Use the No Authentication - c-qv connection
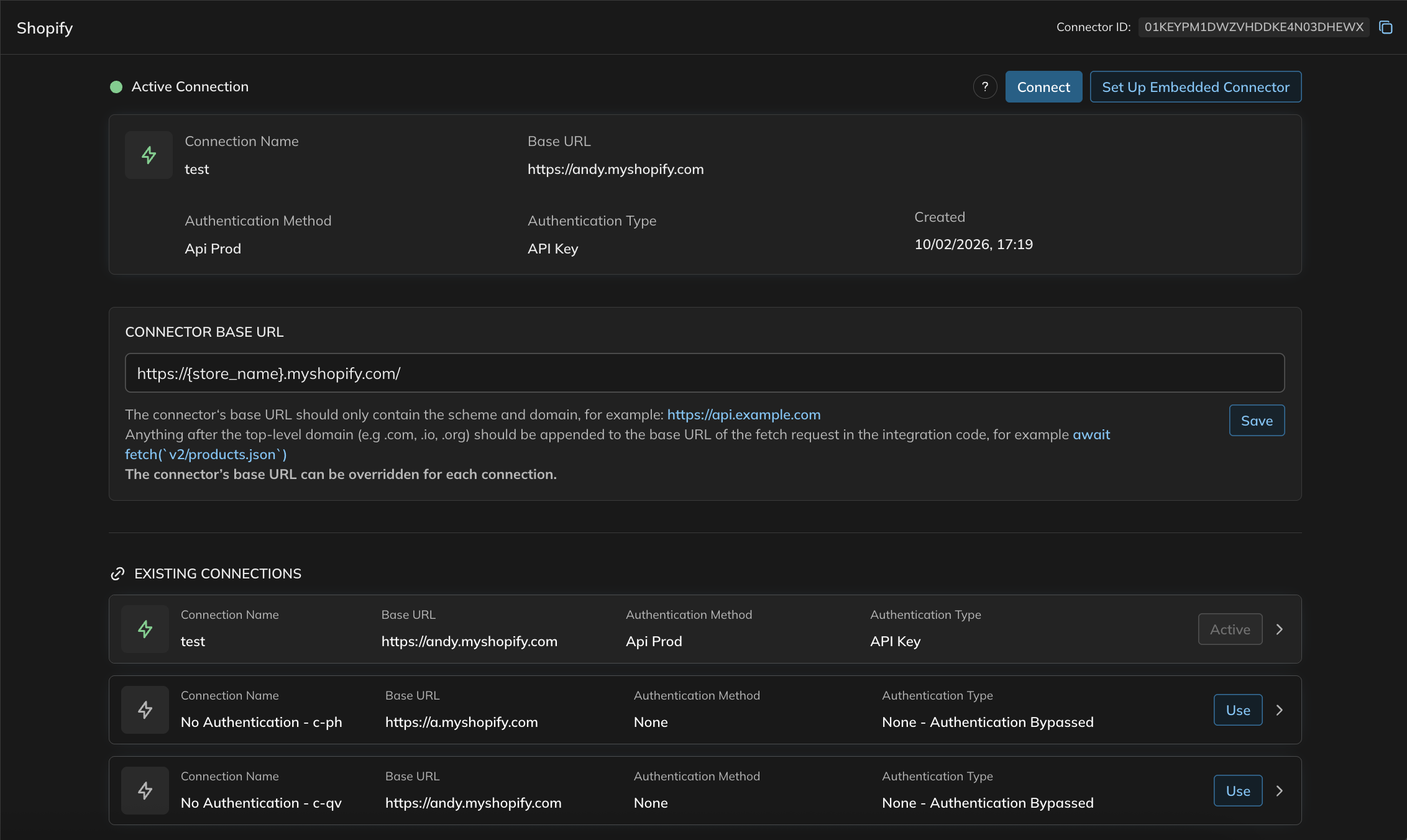The width and height of the screenshot is (1407, 840). tap(1237, 791)
